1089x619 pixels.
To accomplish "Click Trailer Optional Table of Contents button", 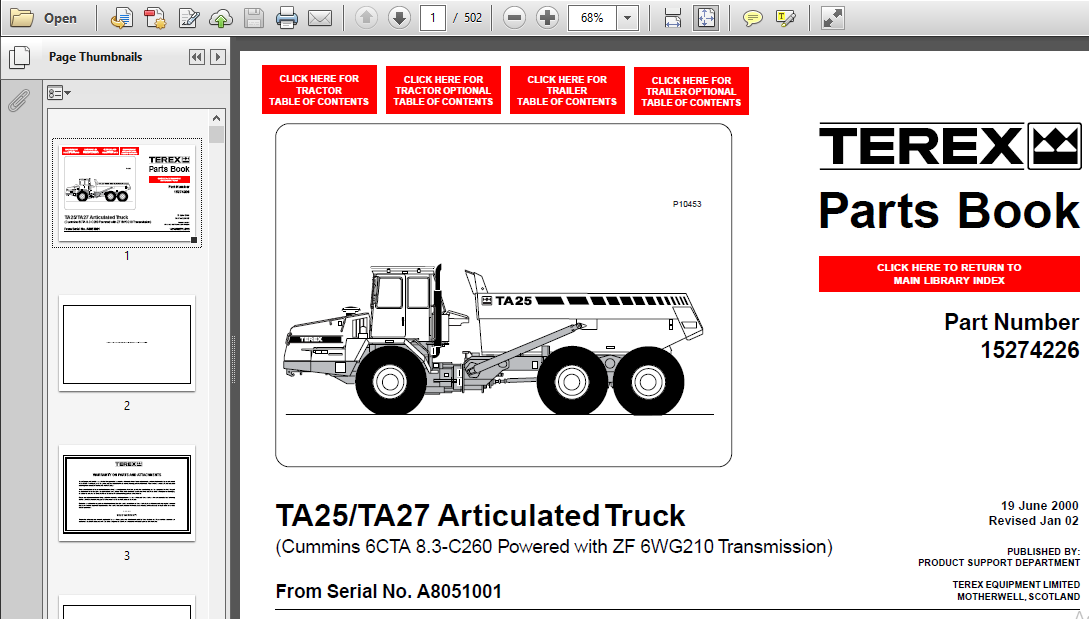I will pyautogui.click(x=691, y=91).
